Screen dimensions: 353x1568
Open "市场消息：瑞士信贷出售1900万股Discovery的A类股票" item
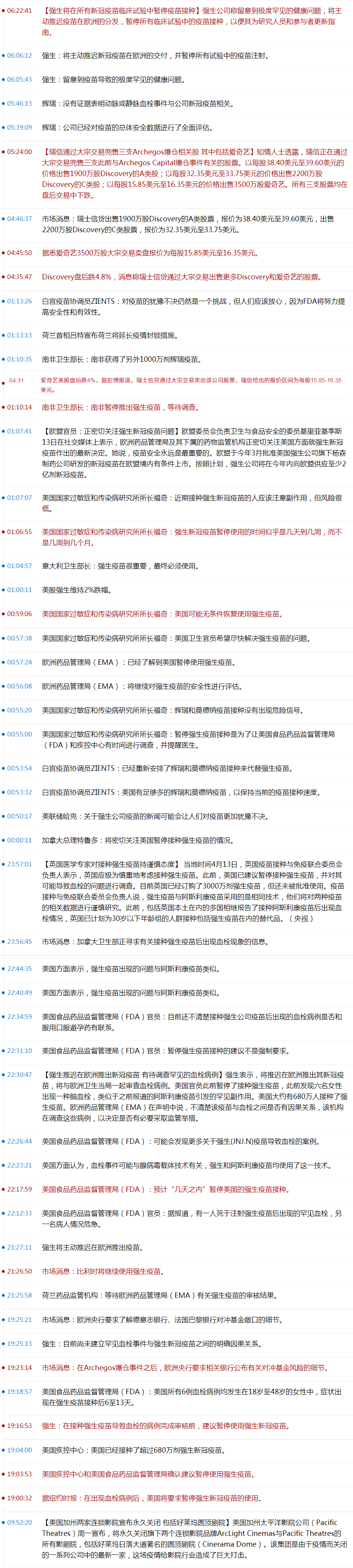click(x=188, y=224)
